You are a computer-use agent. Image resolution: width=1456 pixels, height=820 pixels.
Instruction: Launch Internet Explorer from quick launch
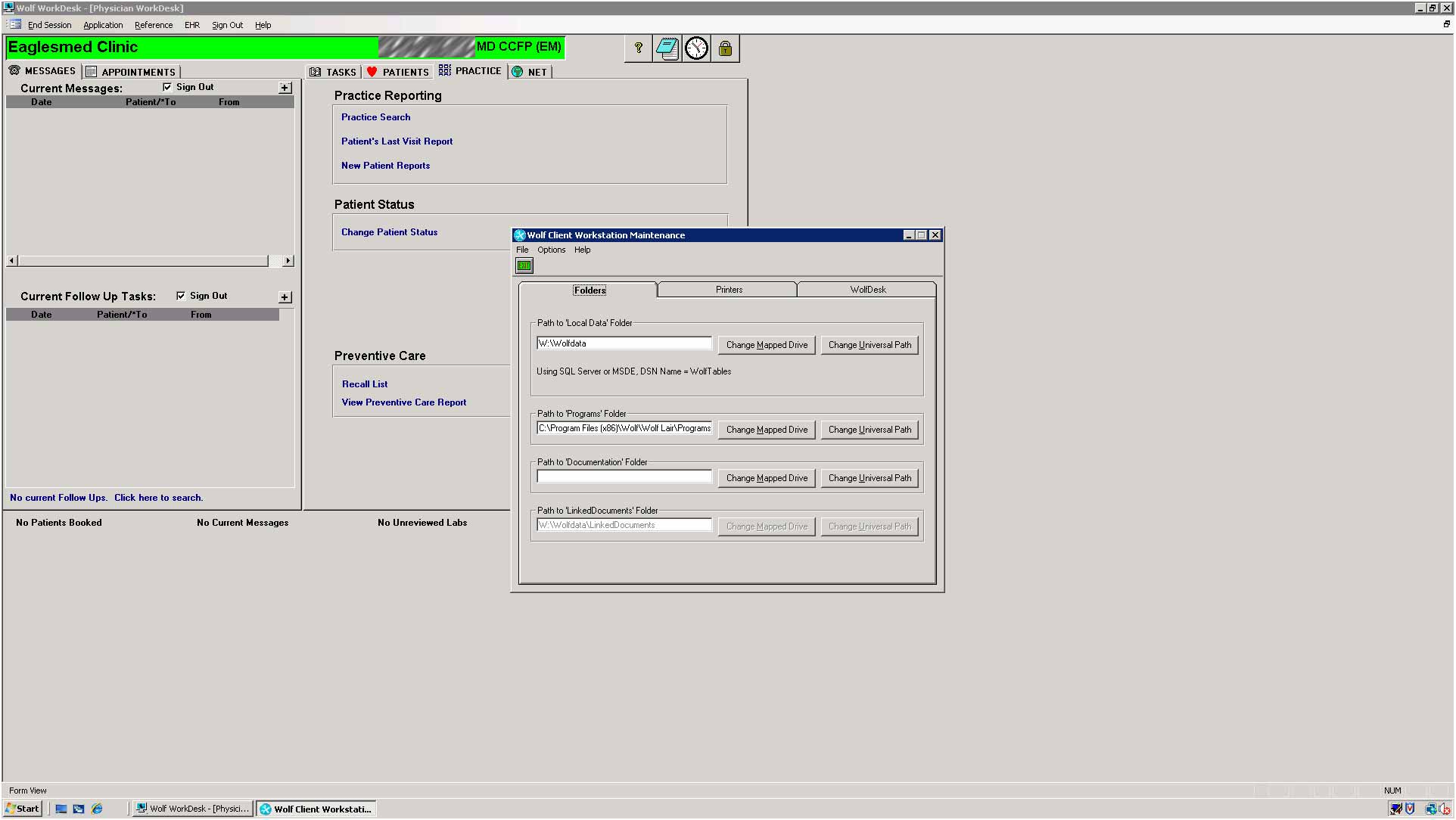pos(97,809)
